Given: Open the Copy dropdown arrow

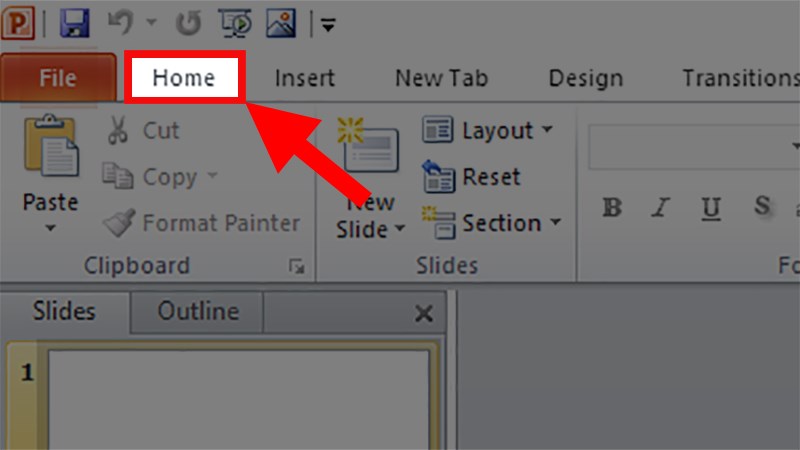Looking at the screenshot, I should click(212, 177).
